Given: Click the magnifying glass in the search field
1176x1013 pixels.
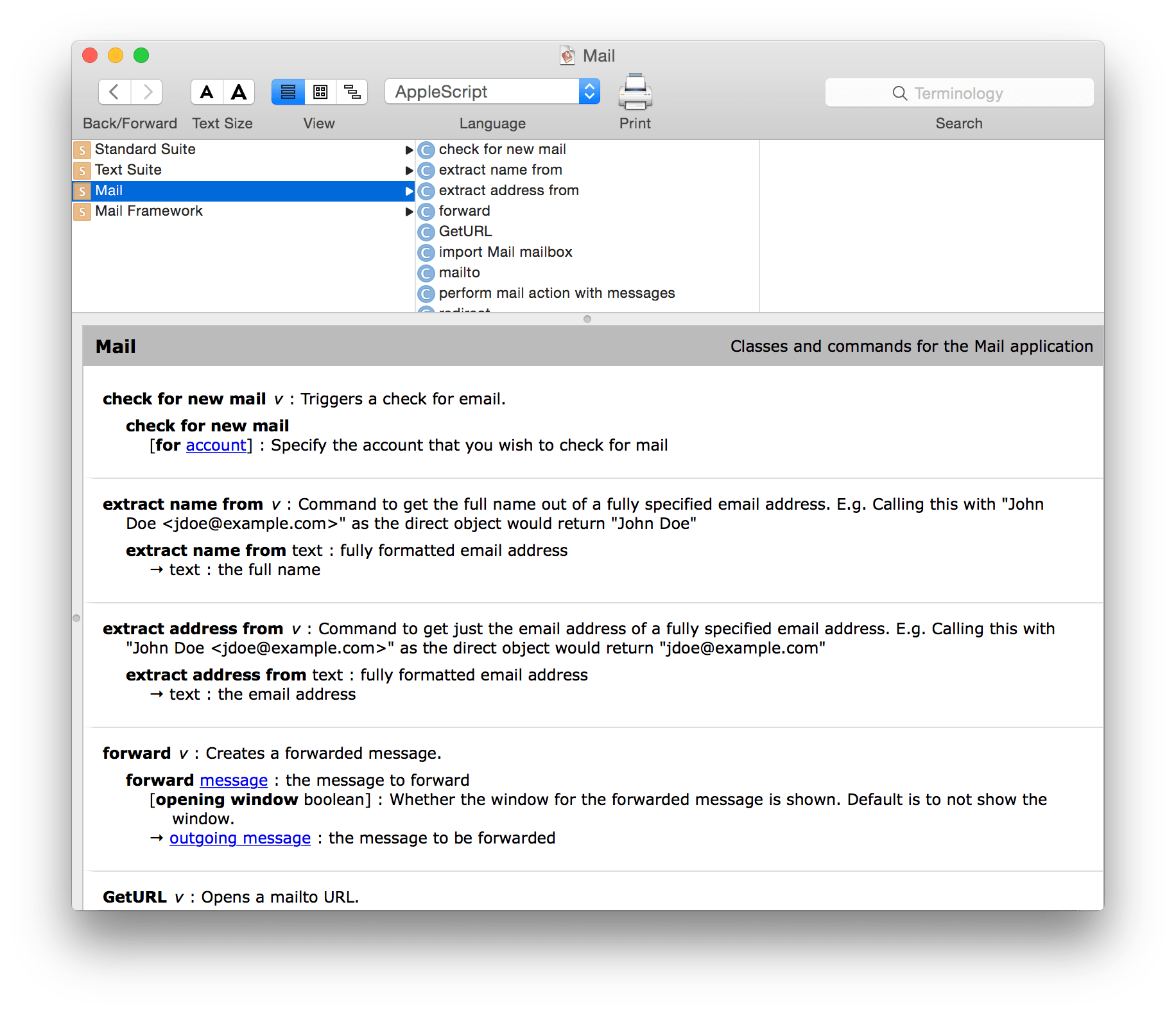Looking at the screenshot, I should tap(900, 93).
